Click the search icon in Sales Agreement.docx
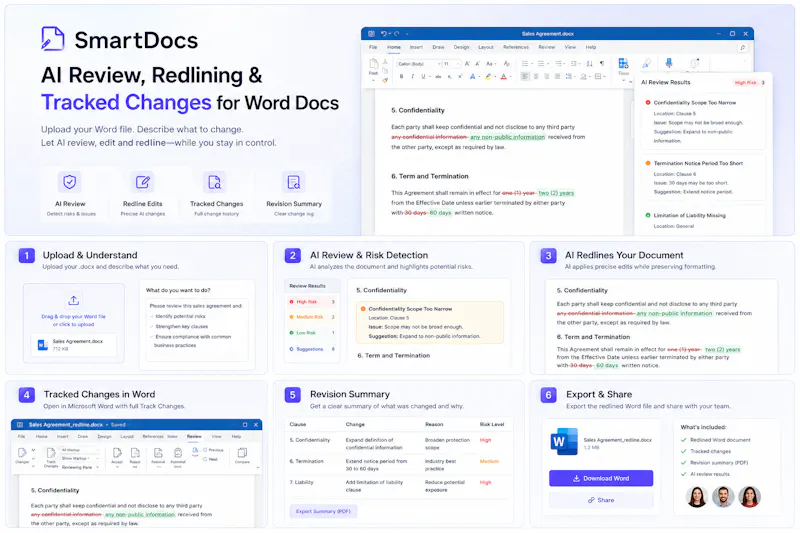Viewport: 800px width, 533px height. (743, 47)
